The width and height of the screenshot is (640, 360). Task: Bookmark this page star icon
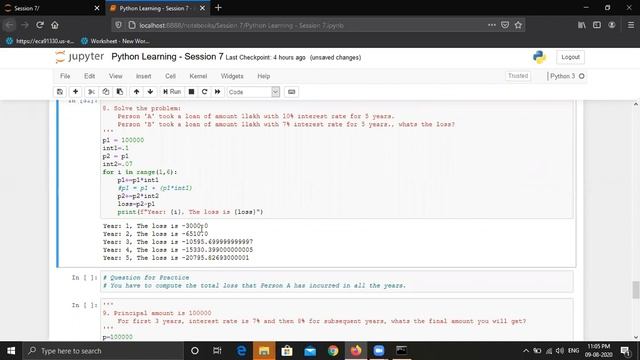[x=518, y=25]
